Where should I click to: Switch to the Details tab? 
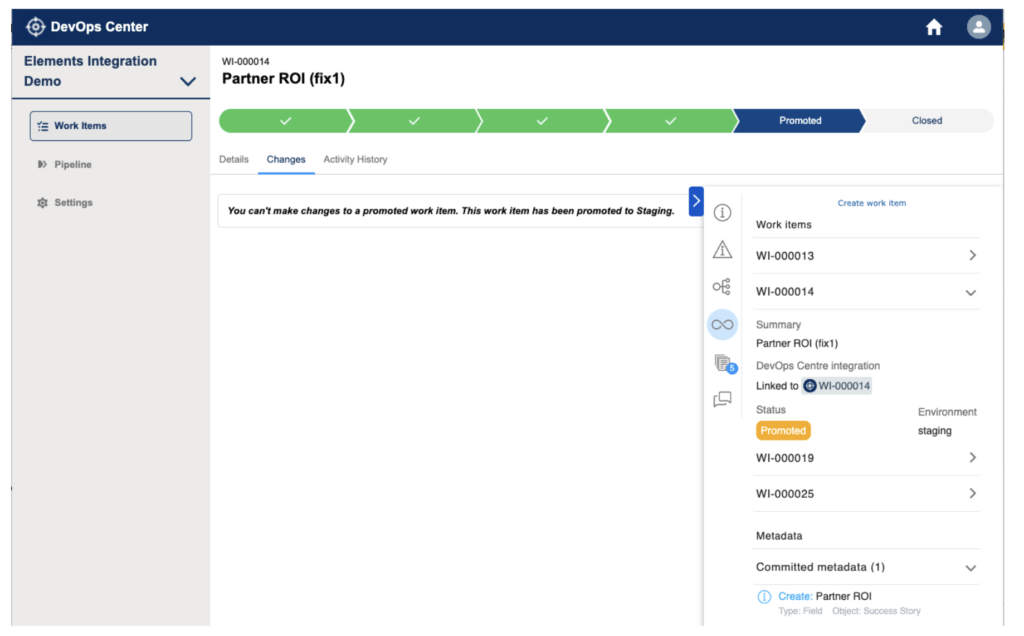tap(233, 160)
